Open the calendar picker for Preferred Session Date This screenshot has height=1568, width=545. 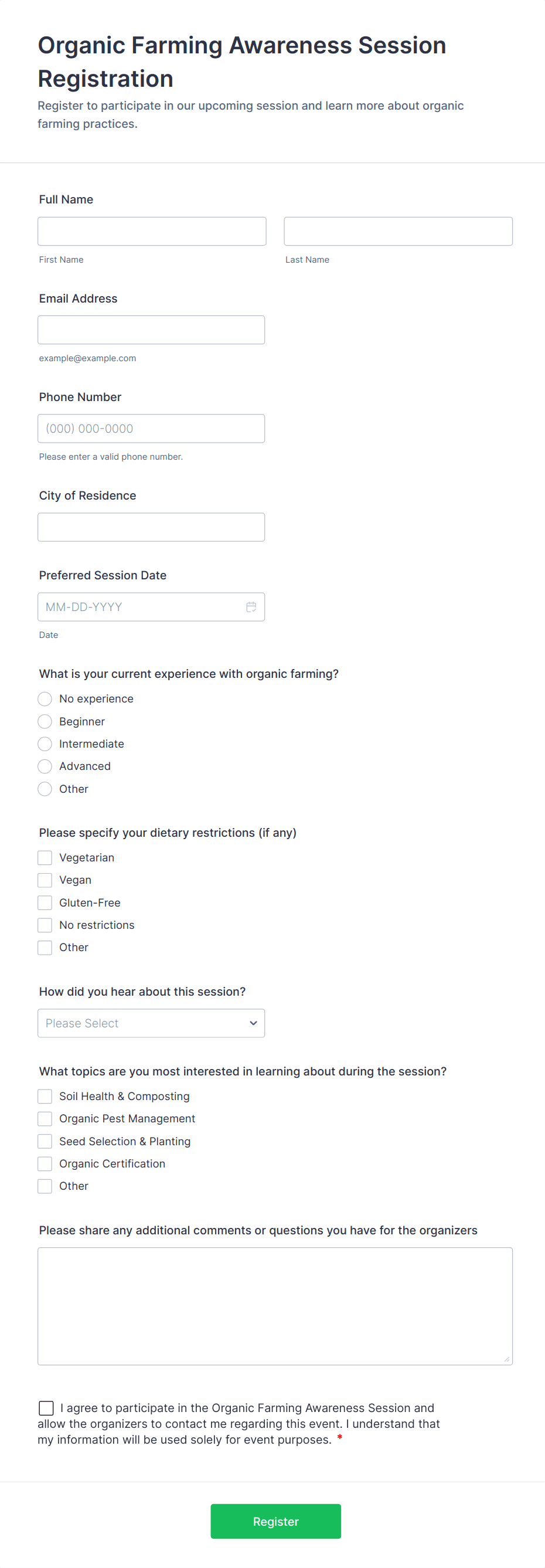click(x=251, y=606)
